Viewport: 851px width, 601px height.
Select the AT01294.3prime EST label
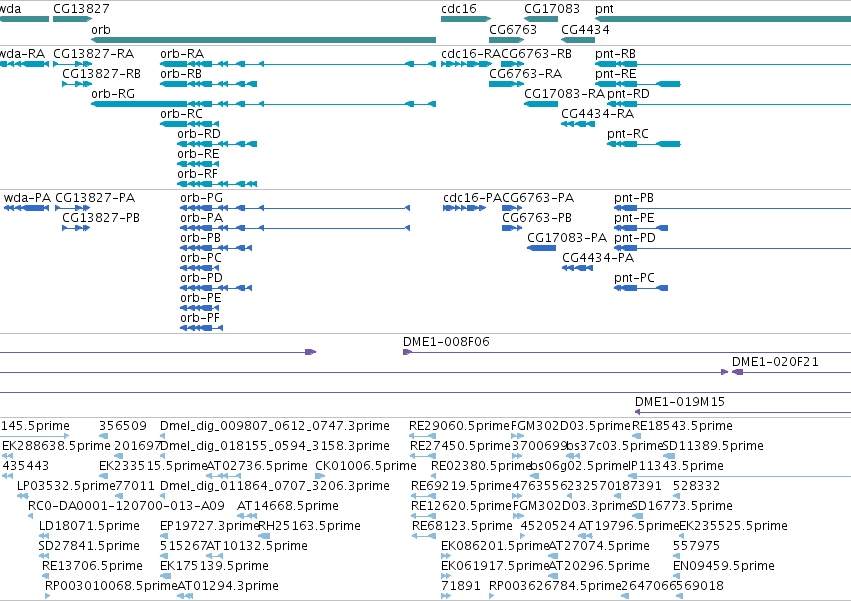point(227,586)
